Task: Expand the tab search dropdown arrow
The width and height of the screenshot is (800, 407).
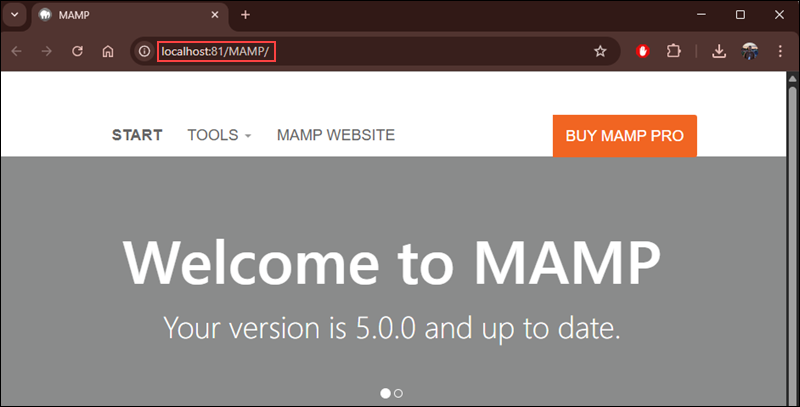Action: point(15,15)
